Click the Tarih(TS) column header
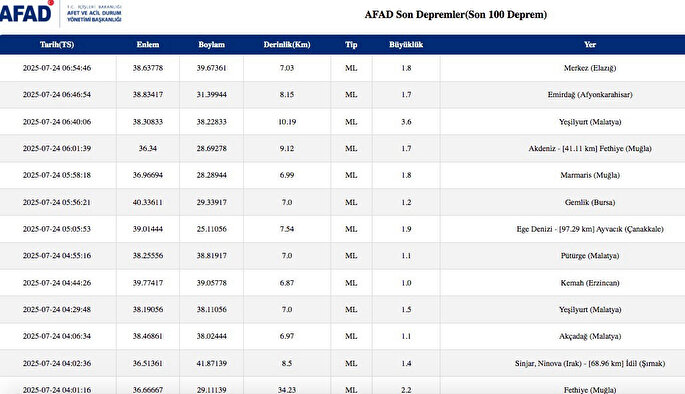The height and width of the screenshot is (394, 685). (57, 45)
